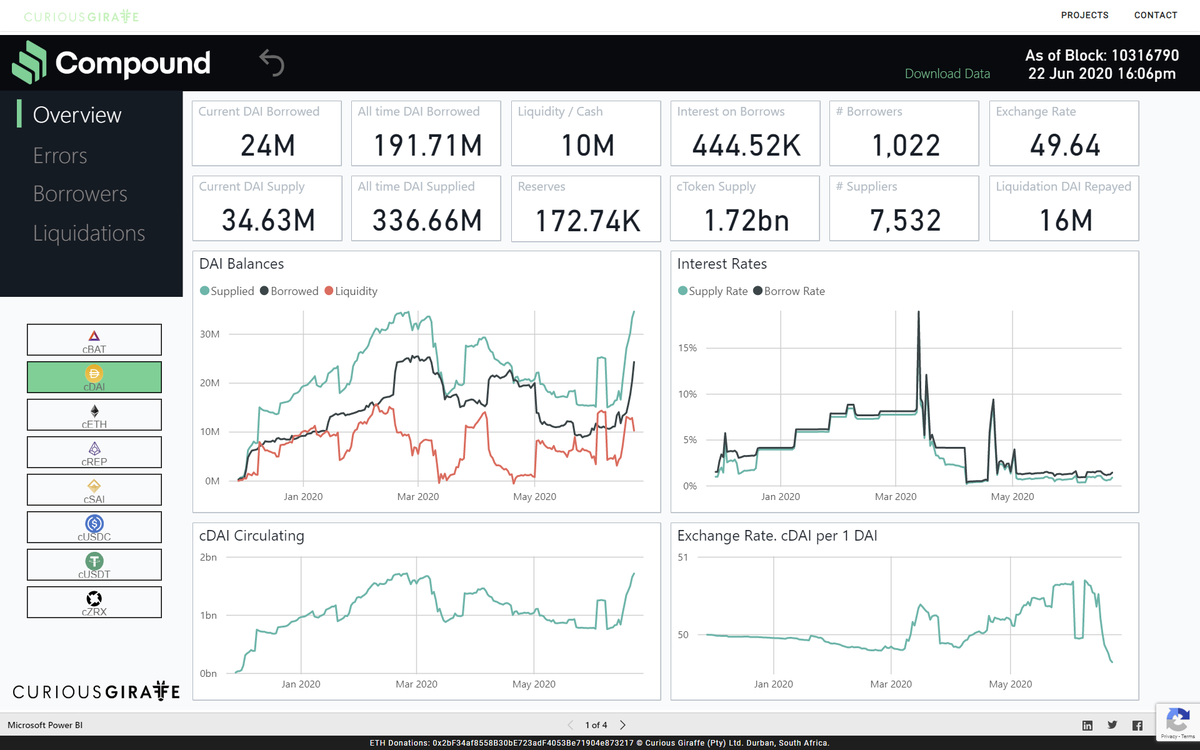Go to previous report page arrow

click(571, 725)
